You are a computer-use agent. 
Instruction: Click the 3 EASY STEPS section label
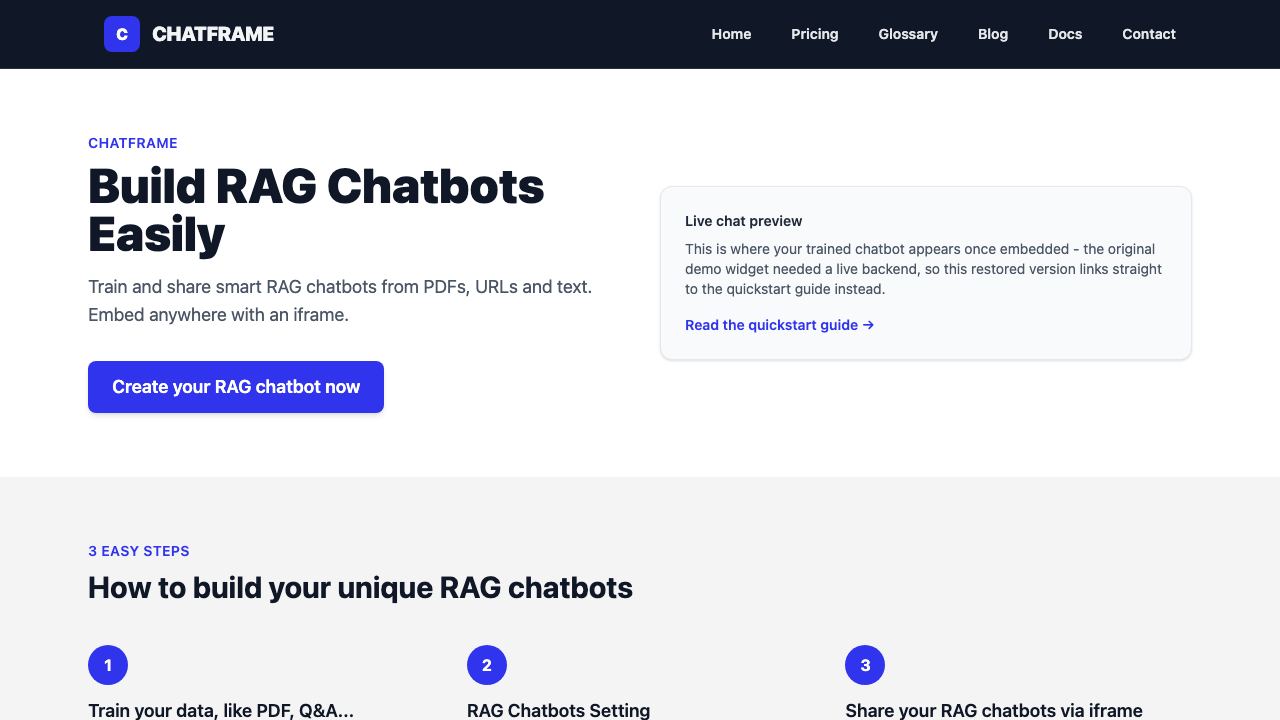(139, 551)
